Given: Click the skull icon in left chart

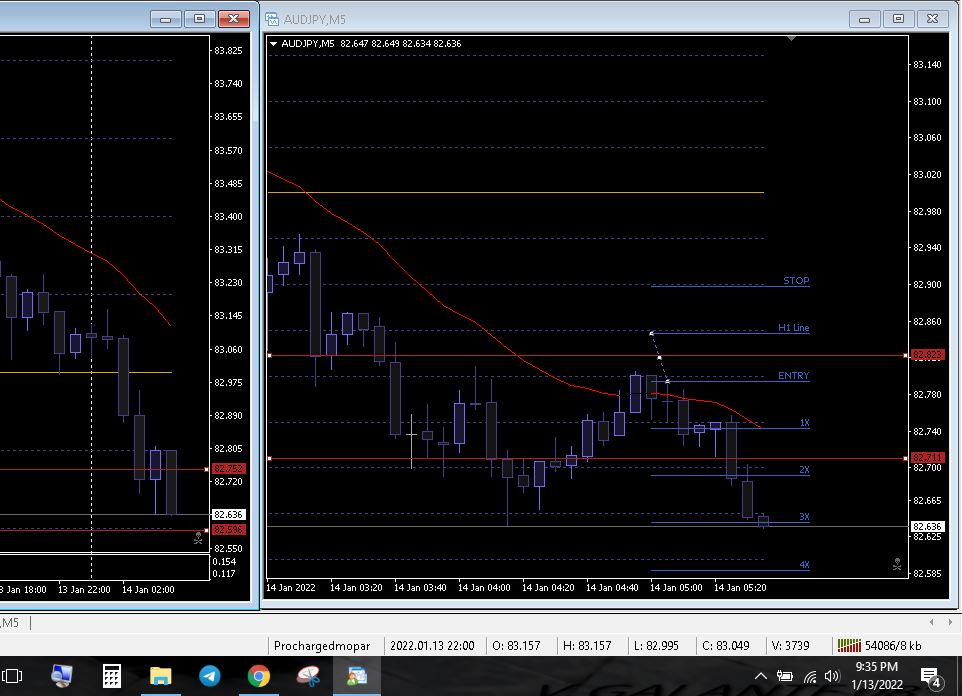Looking at the screenshot, I should [x=197, y=539].
